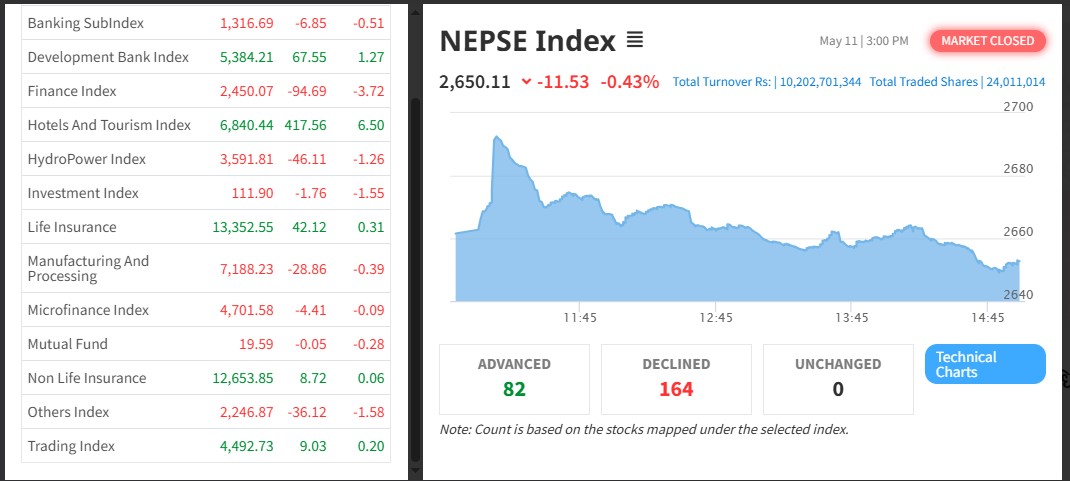Open the Microfinance Index row
The width and height of the screenshot is (1070, 481).
click(x=88, y=310)
